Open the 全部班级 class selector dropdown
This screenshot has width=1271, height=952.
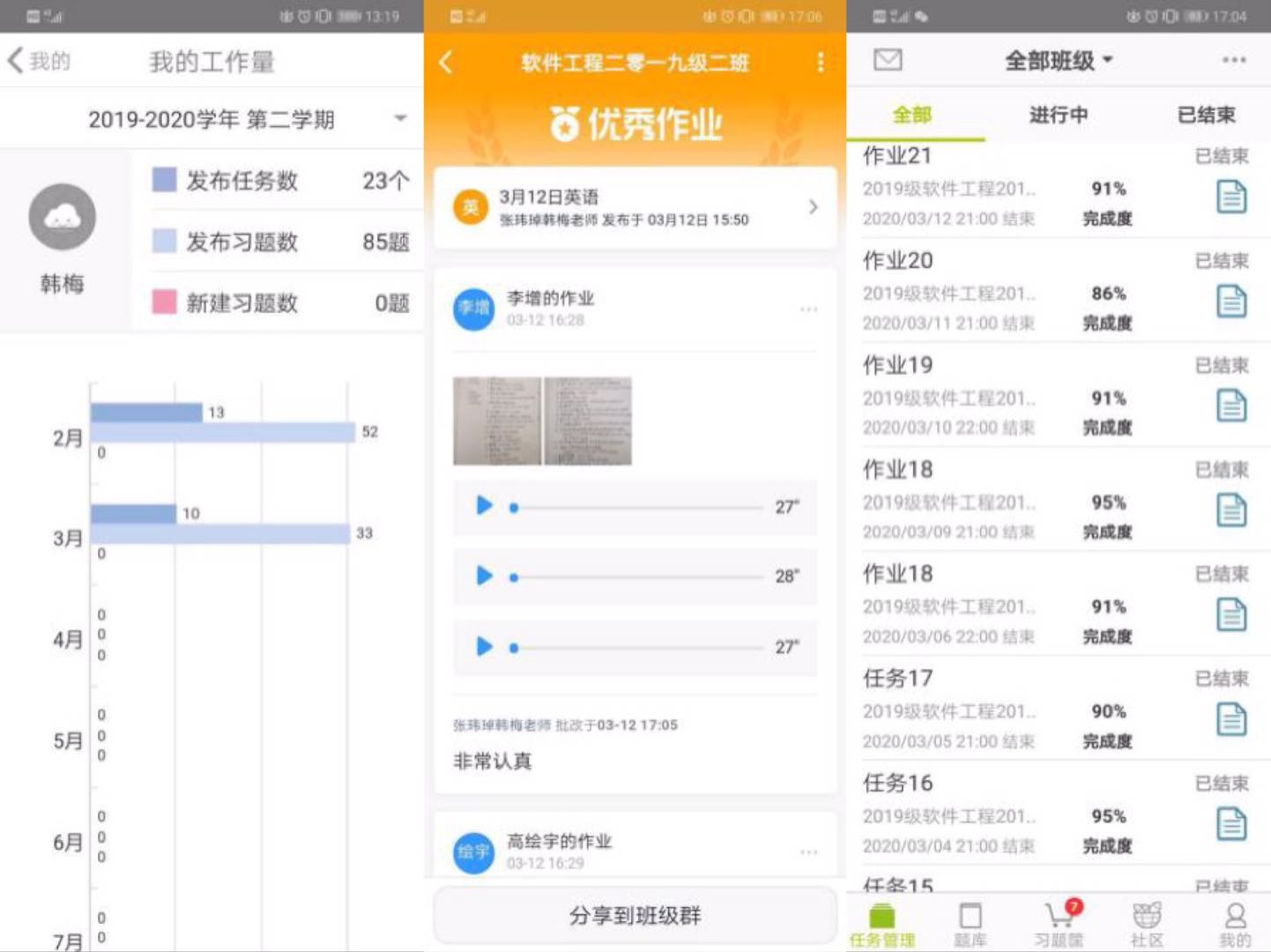click(x=1055, y=59)
